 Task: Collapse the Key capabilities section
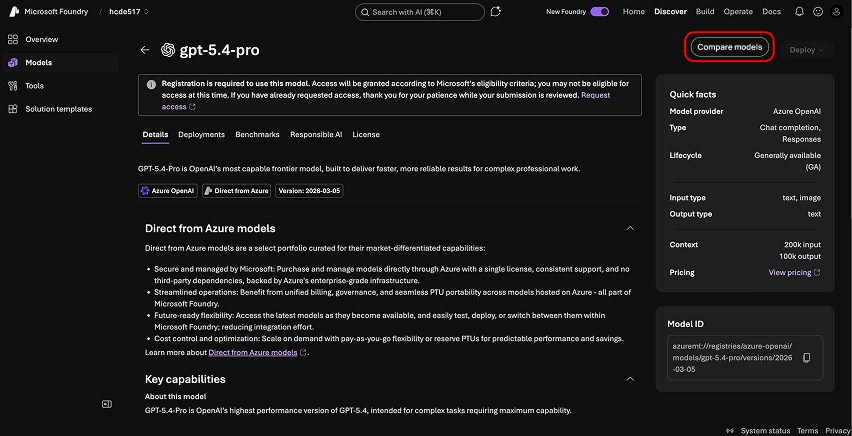[x=630, y=379]
